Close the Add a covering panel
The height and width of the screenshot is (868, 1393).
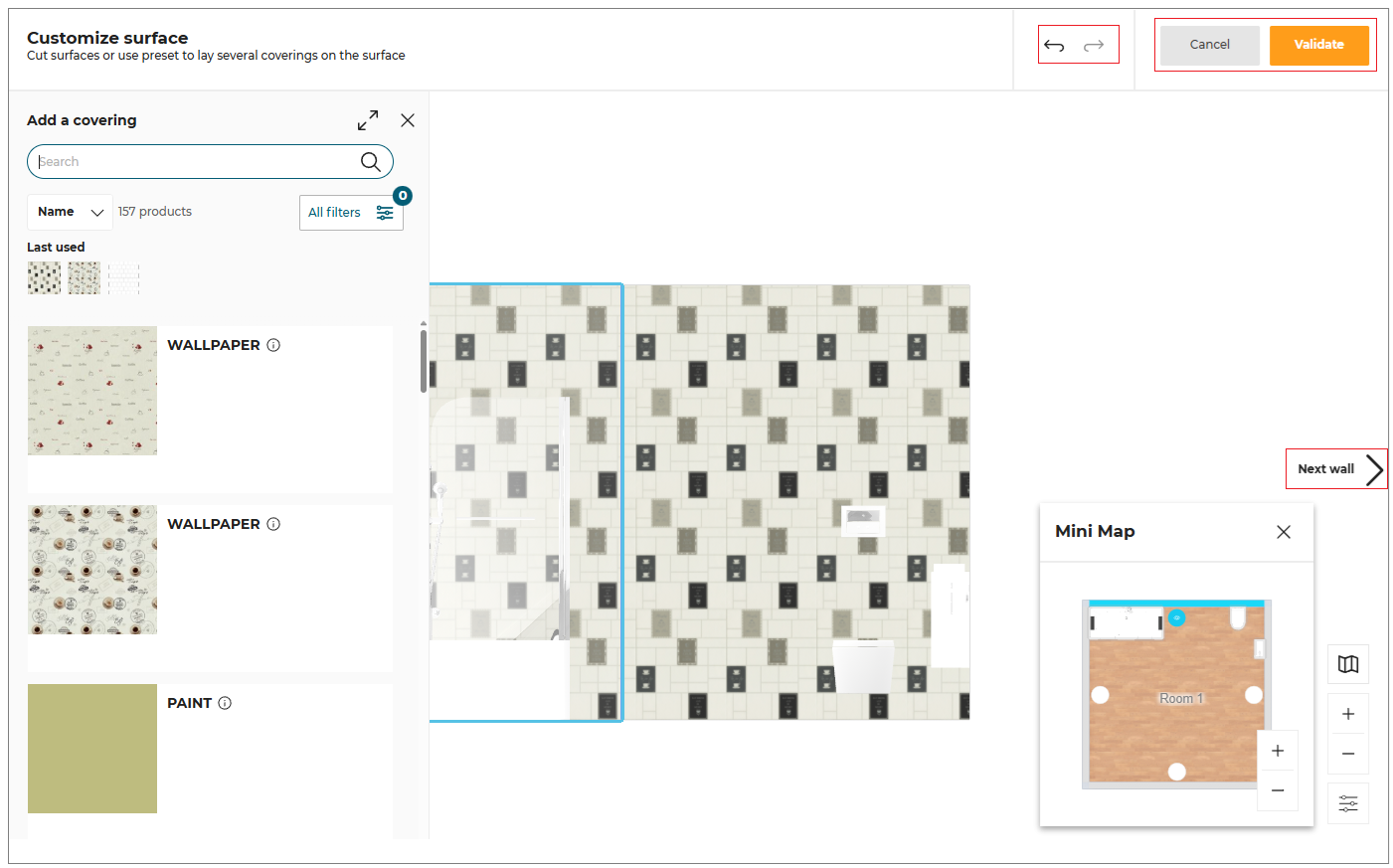(x=407, y=119)
